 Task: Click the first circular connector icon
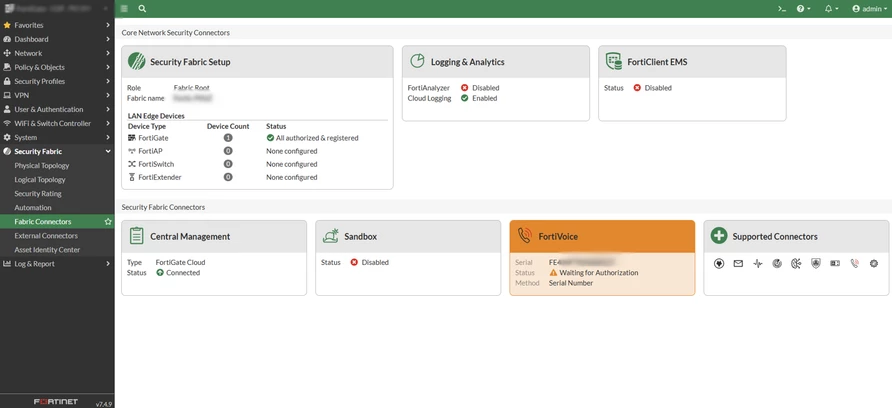pos(719,263)
